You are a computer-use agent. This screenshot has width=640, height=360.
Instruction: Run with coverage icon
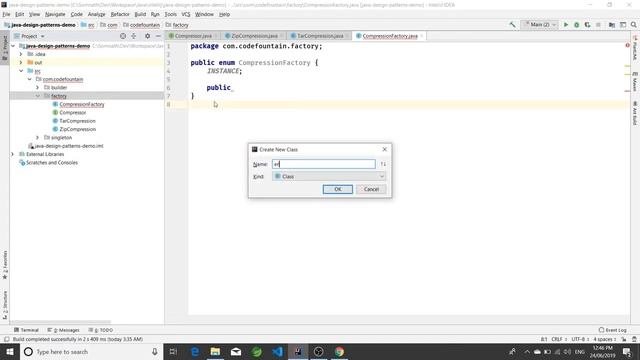pos(587,25)
